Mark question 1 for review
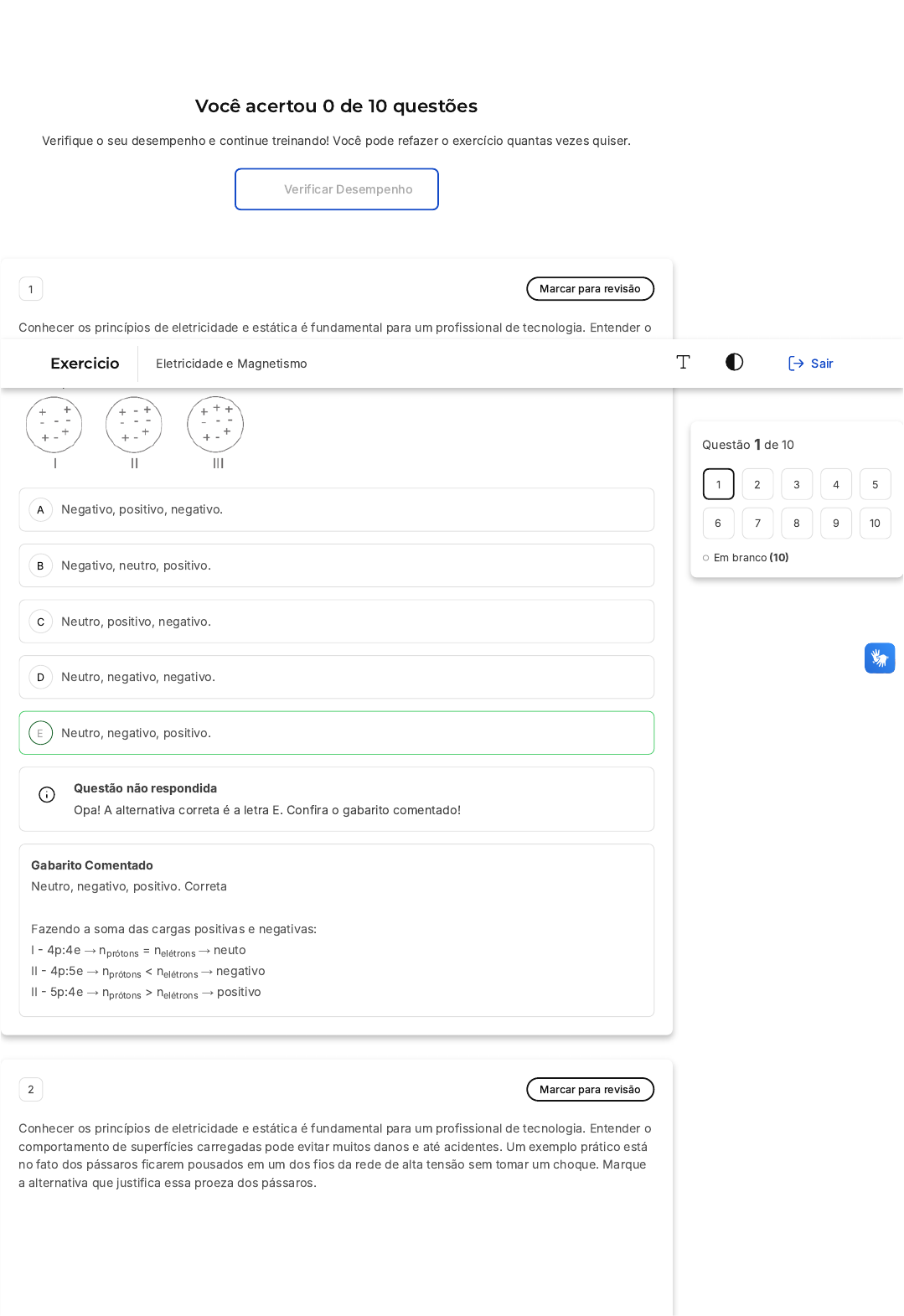This screenshot has width=904, height=1316. 590,289
